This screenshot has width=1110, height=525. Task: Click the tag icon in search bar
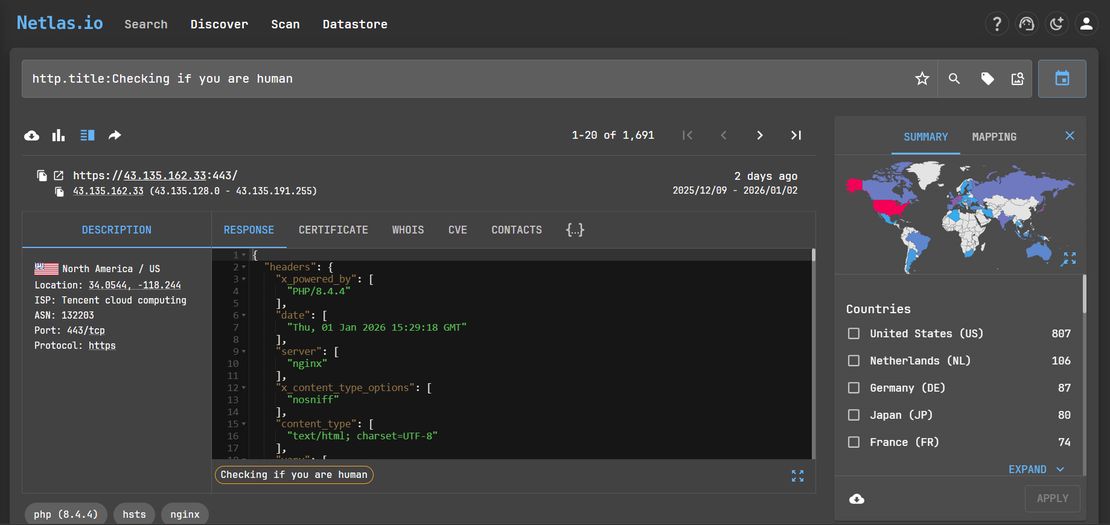(987, 79)
